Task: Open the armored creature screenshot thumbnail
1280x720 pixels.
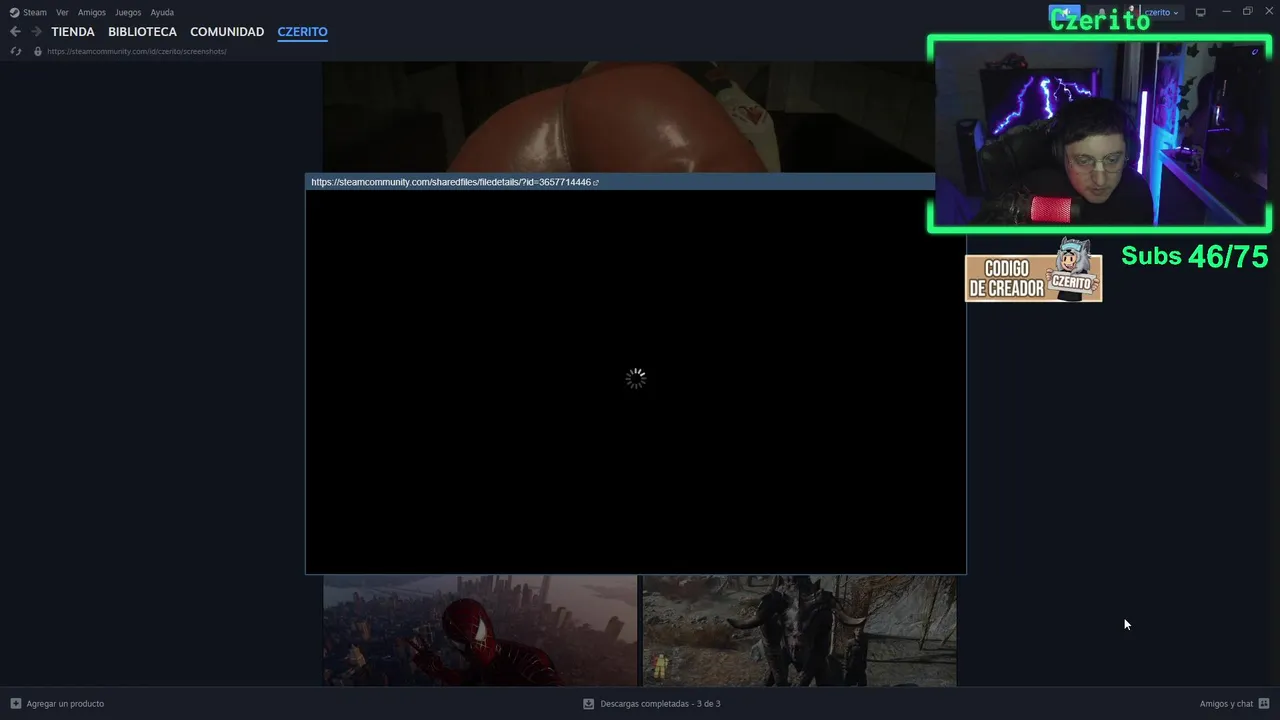Action: [799, 630]
